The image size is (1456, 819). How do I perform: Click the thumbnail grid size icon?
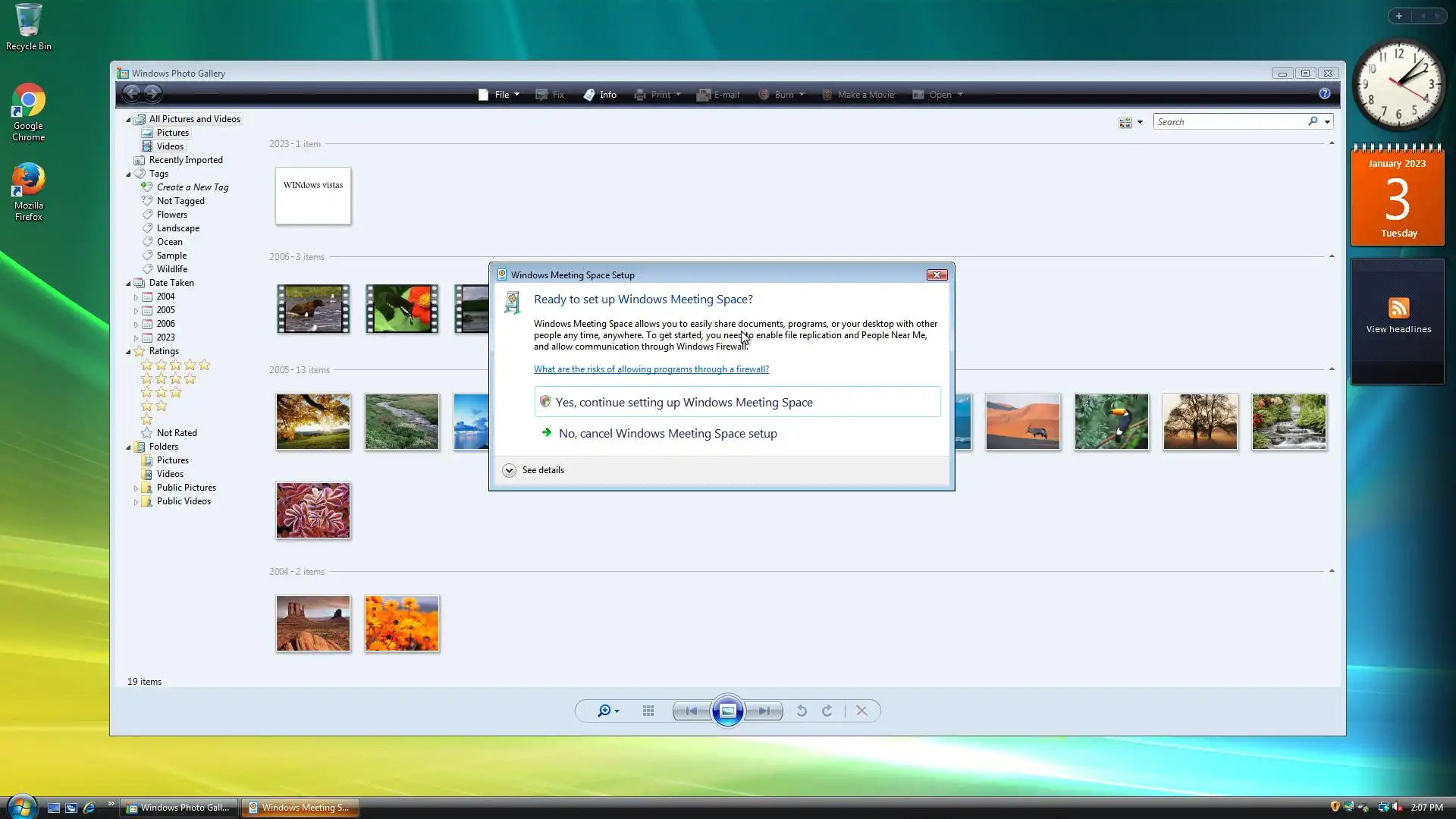(x=648, y=711)
